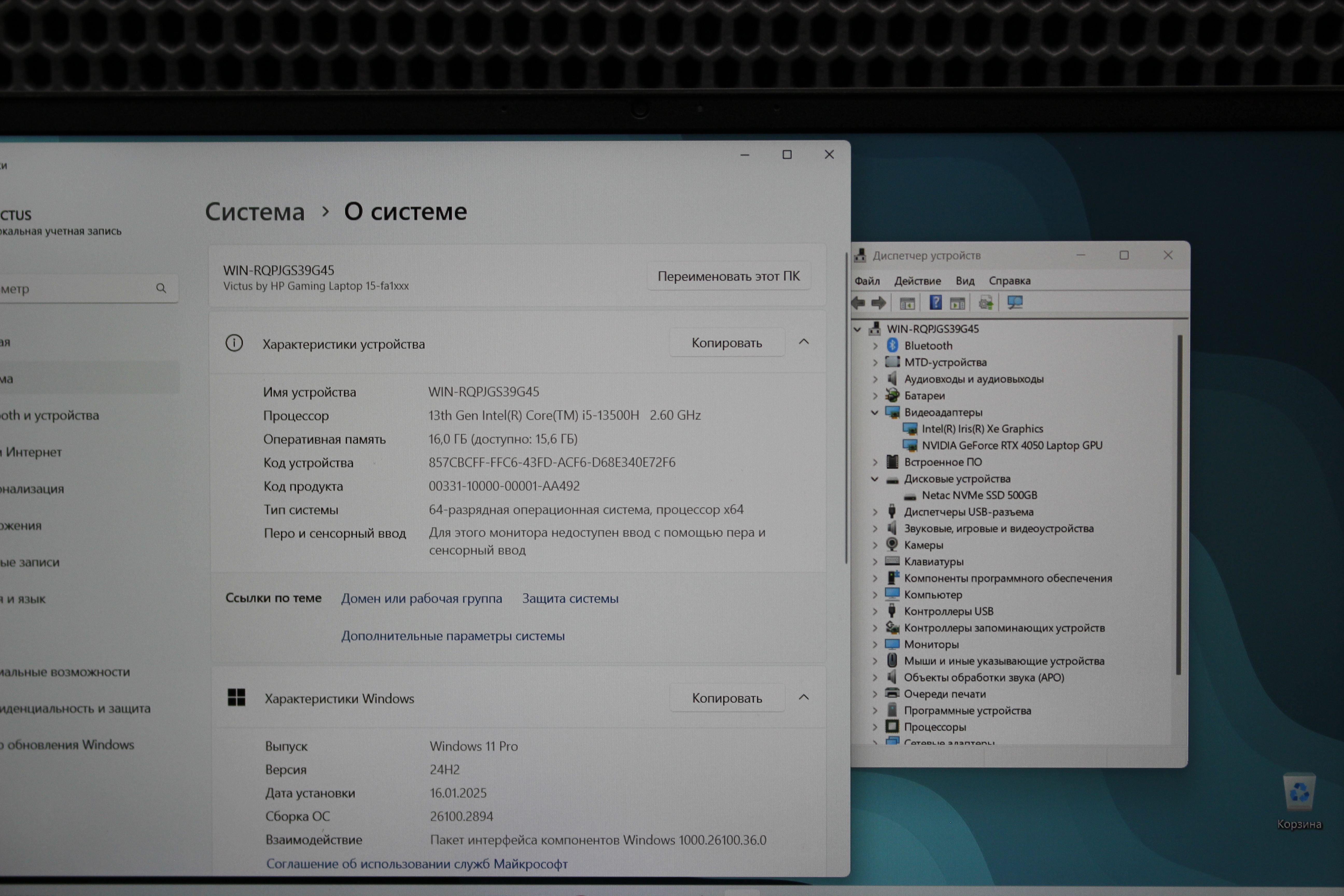Screen dimensions: 1344x896
Task: Collapse the Видеоадаптеры node
Action: 874,412
